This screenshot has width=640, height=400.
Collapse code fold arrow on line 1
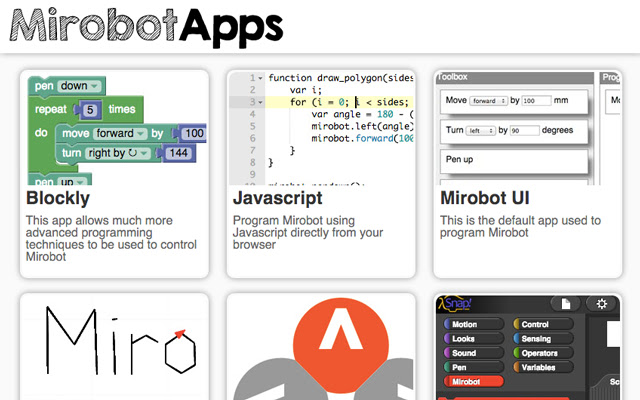coord(260,78)
